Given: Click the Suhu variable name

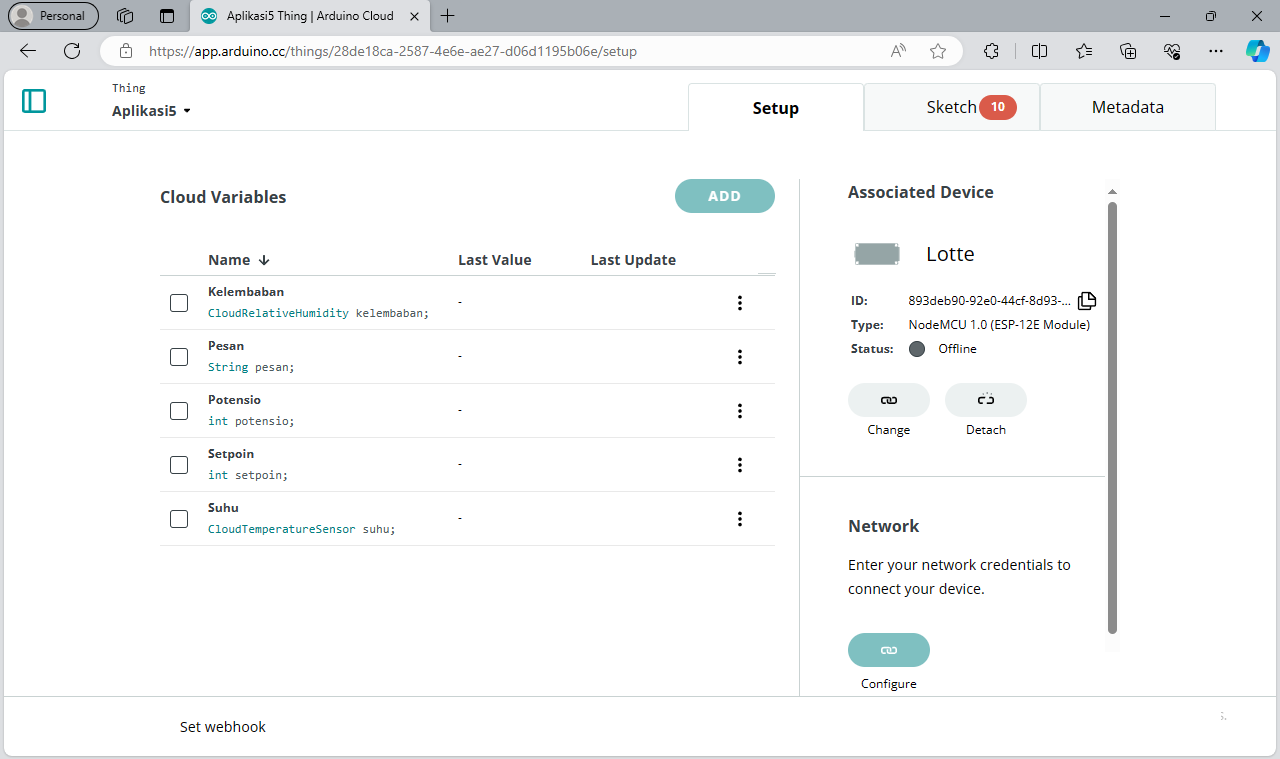Looking at the screenshot, I should click(x=223, y=508).
